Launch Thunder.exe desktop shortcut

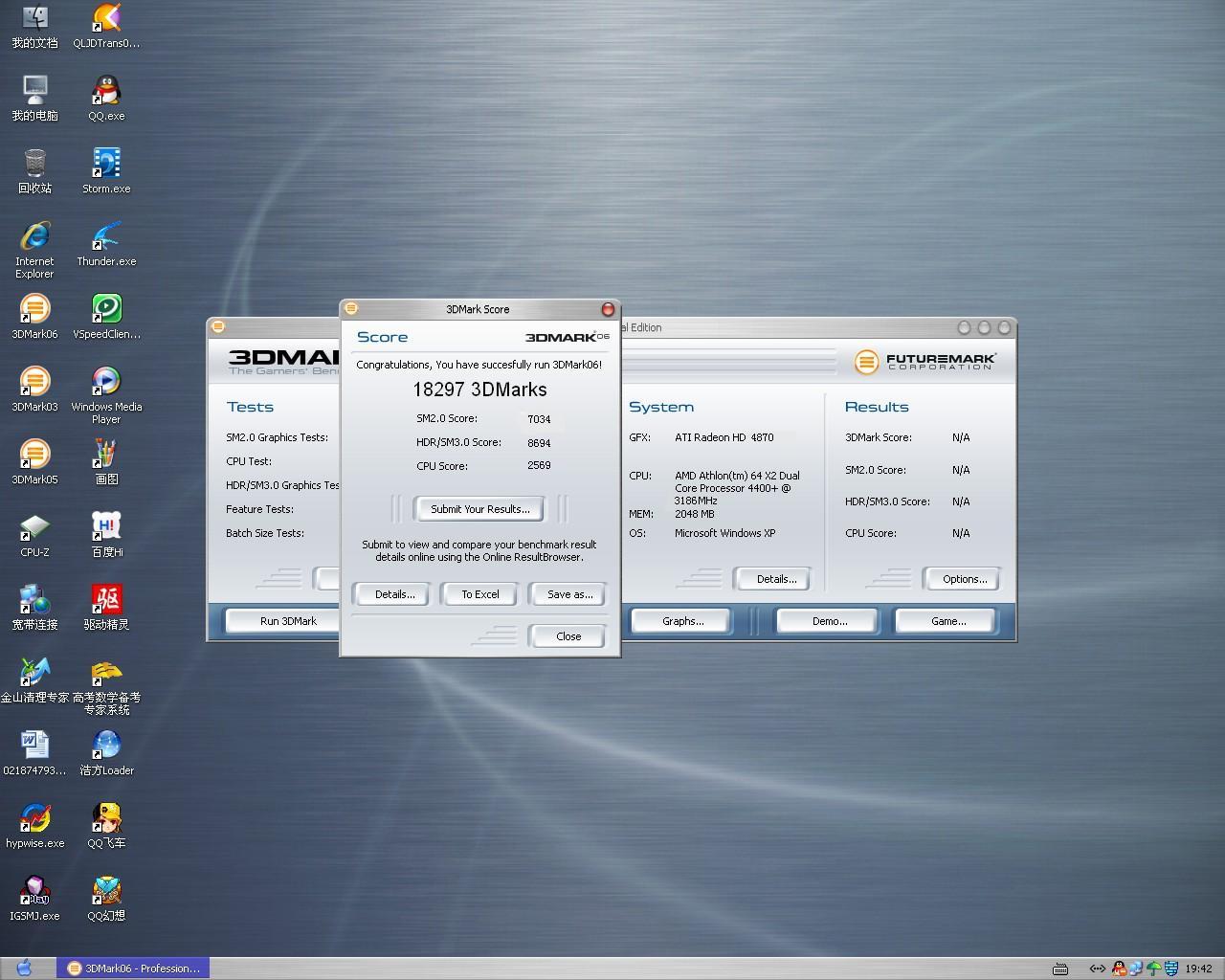tap(106, 244)
